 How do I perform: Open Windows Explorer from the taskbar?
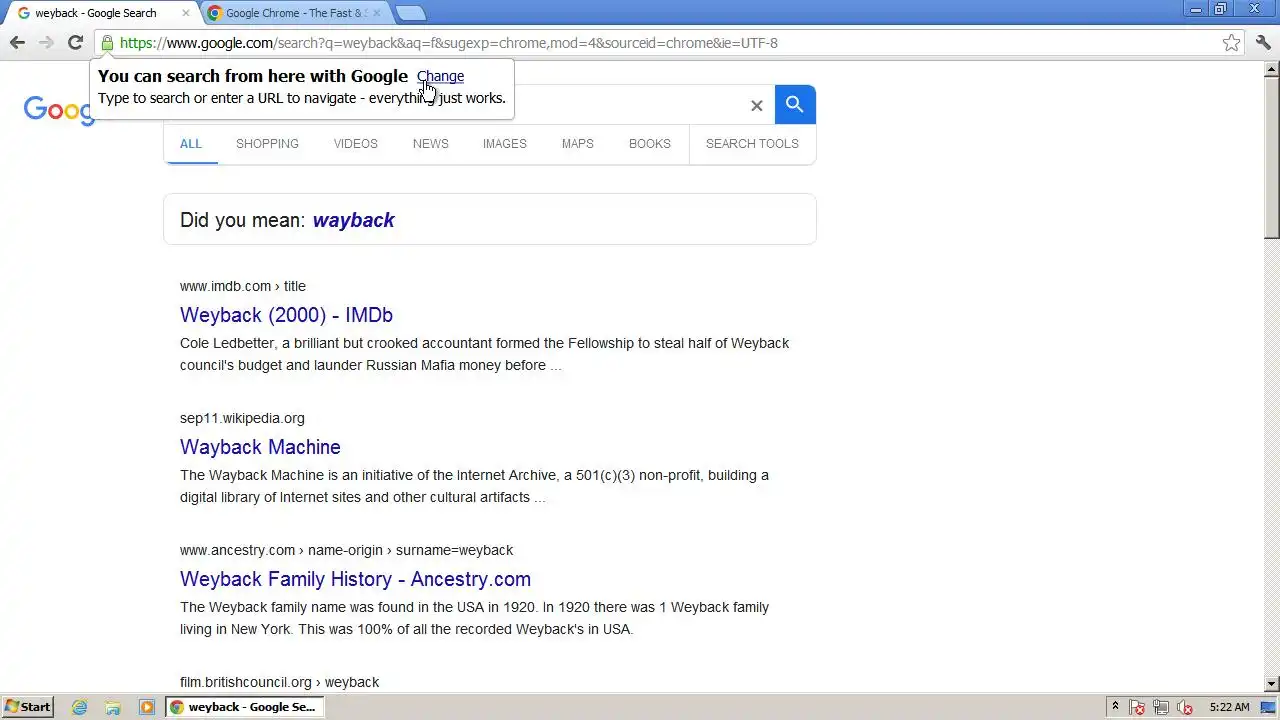coord(113,707)
